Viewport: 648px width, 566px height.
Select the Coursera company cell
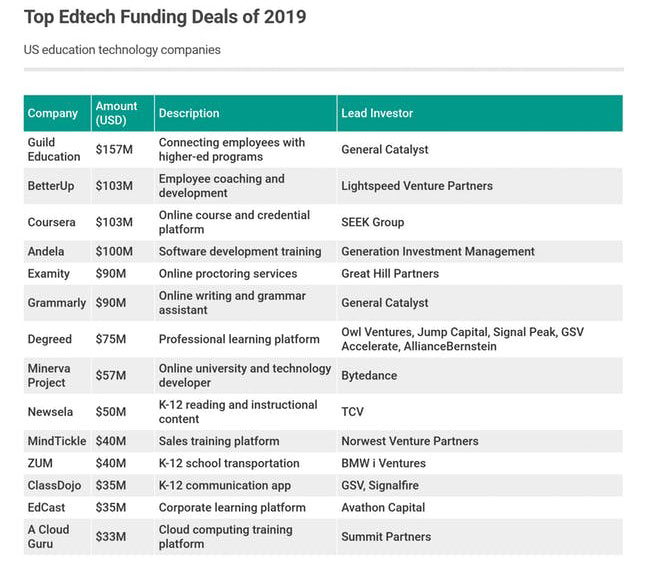[x=57, y=222]
